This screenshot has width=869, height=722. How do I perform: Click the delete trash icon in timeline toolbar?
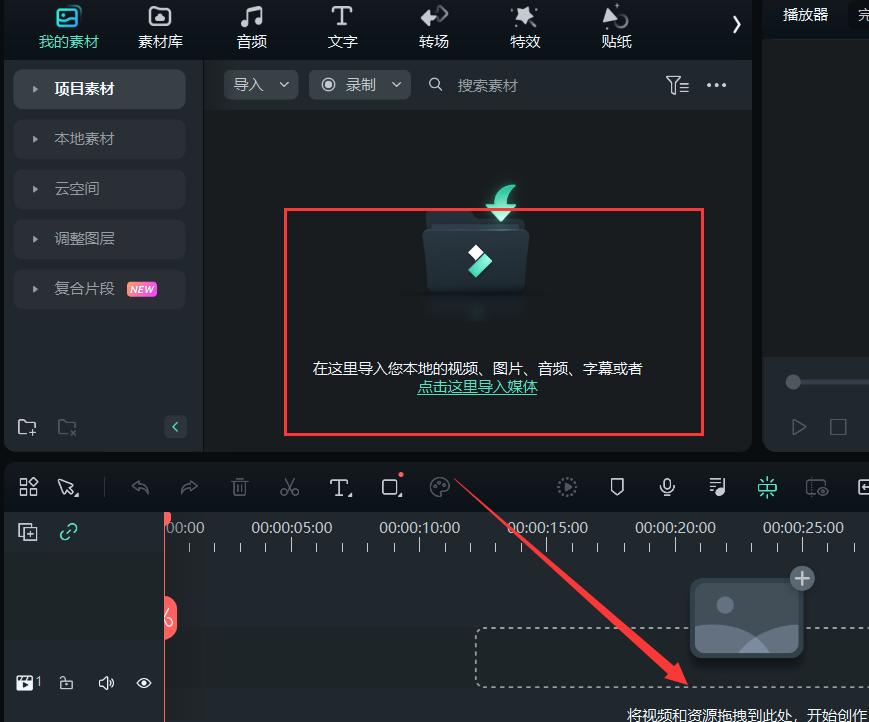240,487
